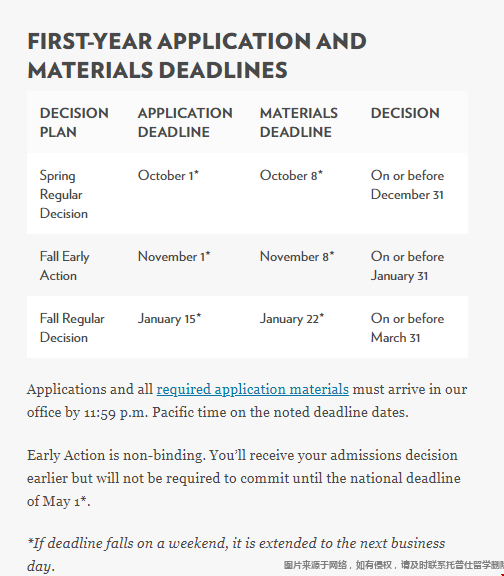
Task: Click the Decision column header
Action: (x=405, y=113)
